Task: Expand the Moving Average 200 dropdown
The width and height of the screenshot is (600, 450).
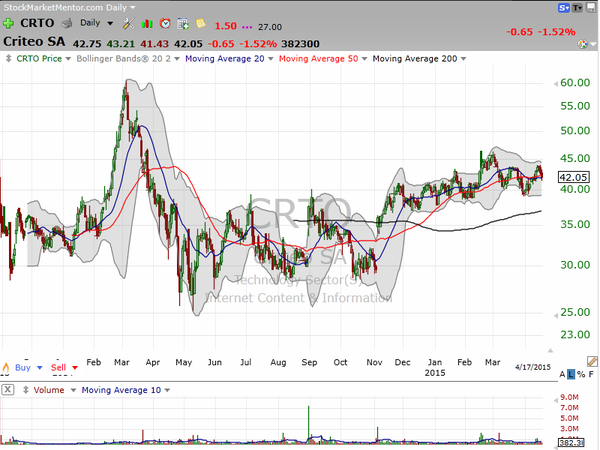Action: click(463, 59)
